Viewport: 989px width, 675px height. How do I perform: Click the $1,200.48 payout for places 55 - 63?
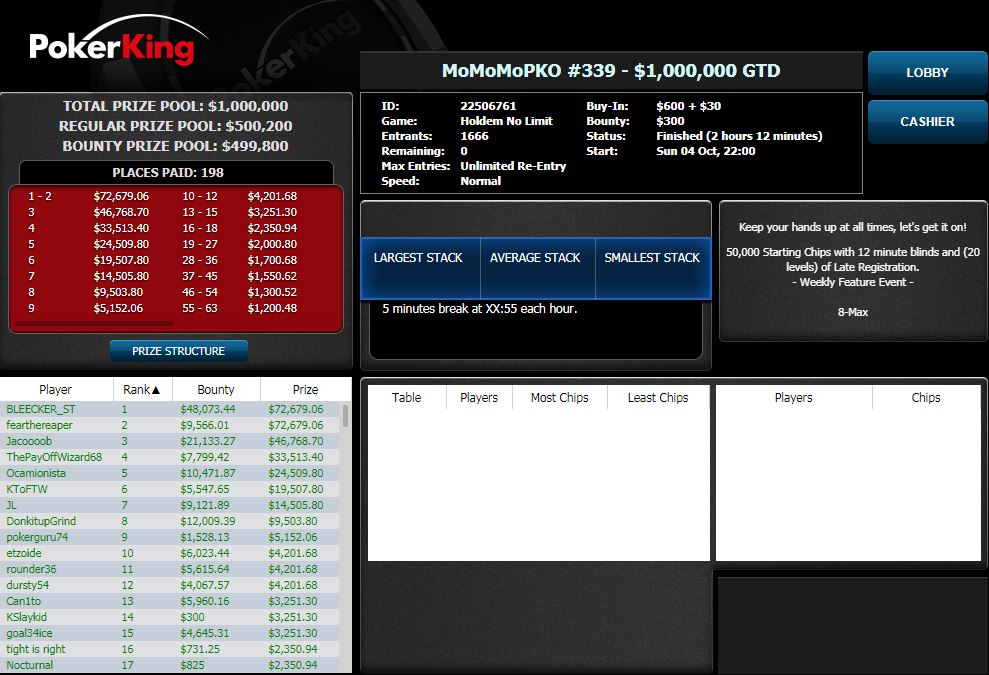[x=272, y=308]
